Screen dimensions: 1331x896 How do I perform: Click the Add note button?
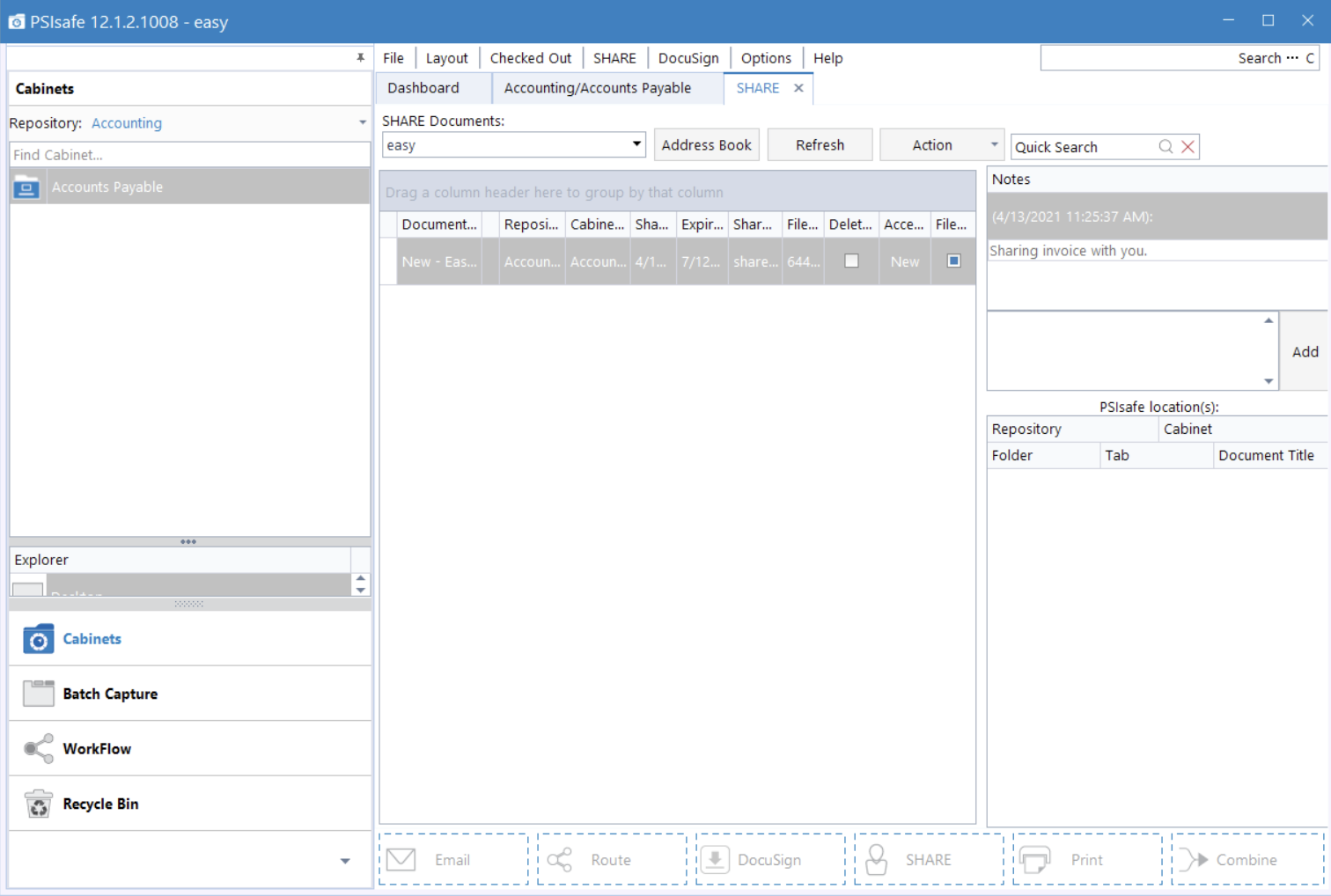click(1305, 351)
